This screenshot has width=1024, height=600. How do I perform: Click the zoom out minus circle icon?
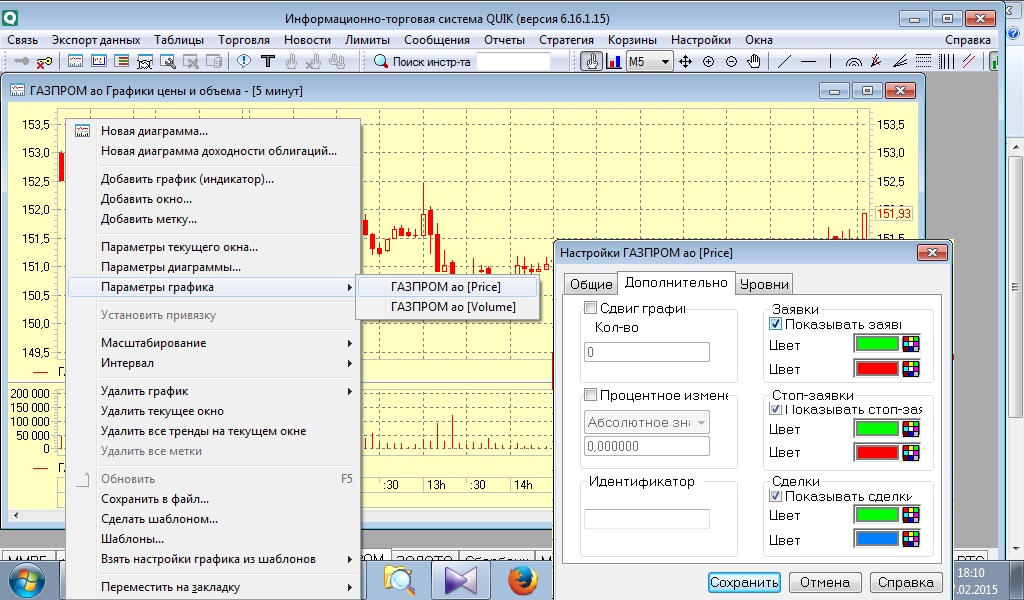pos(731,61)
